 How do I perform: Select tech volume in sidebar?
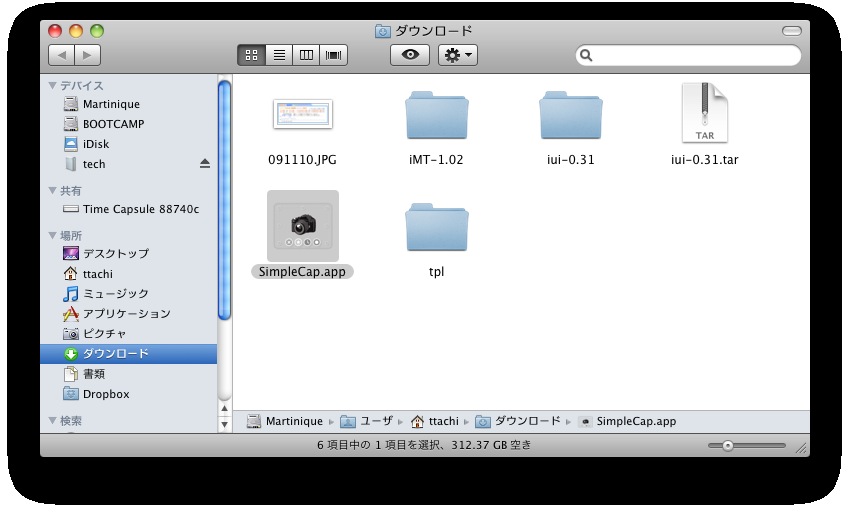click(128, 164)
